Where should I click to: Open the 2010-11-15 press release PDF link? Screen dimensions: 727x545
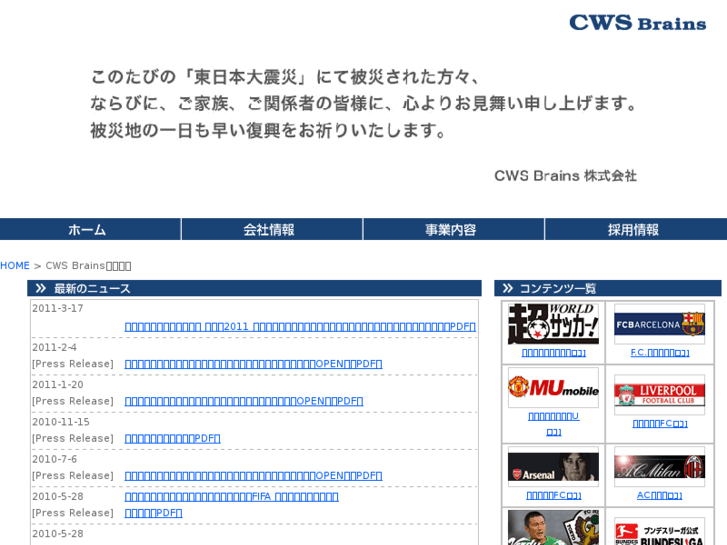[x=172, y=438]
